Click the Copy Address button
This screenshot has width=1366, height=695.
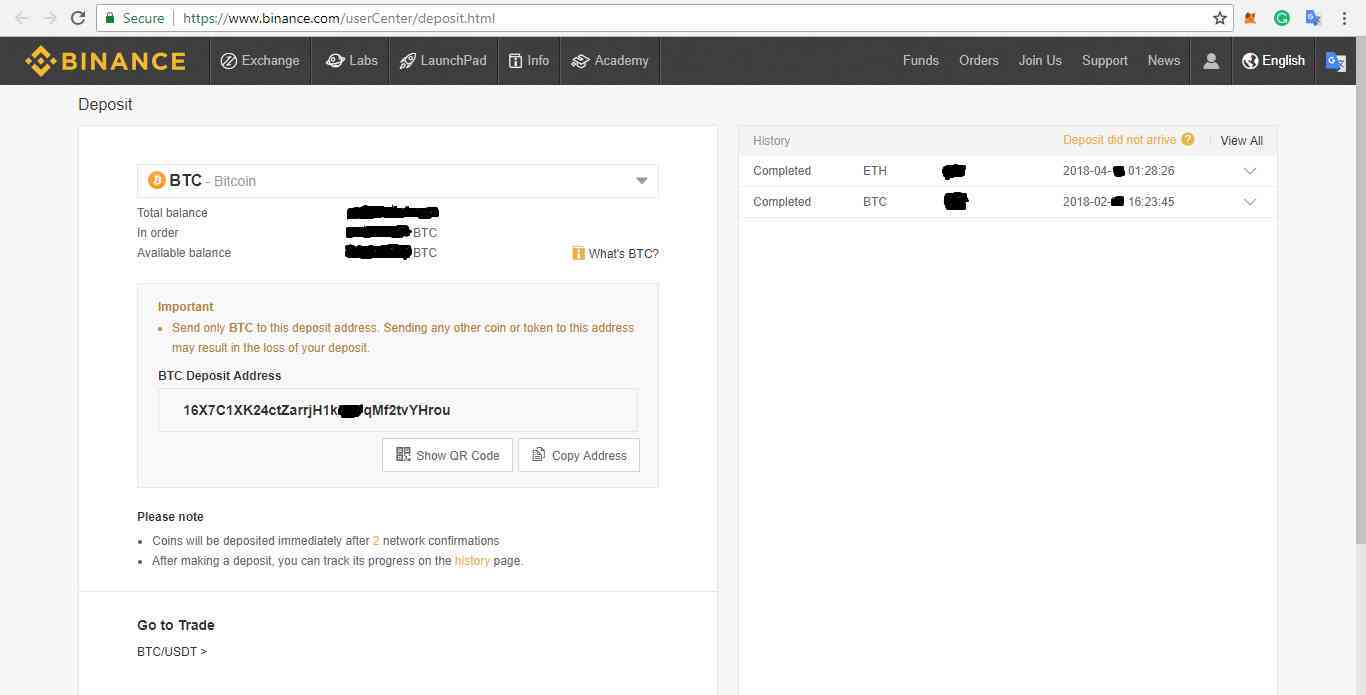pyautogui.click(x=579, y=455)
